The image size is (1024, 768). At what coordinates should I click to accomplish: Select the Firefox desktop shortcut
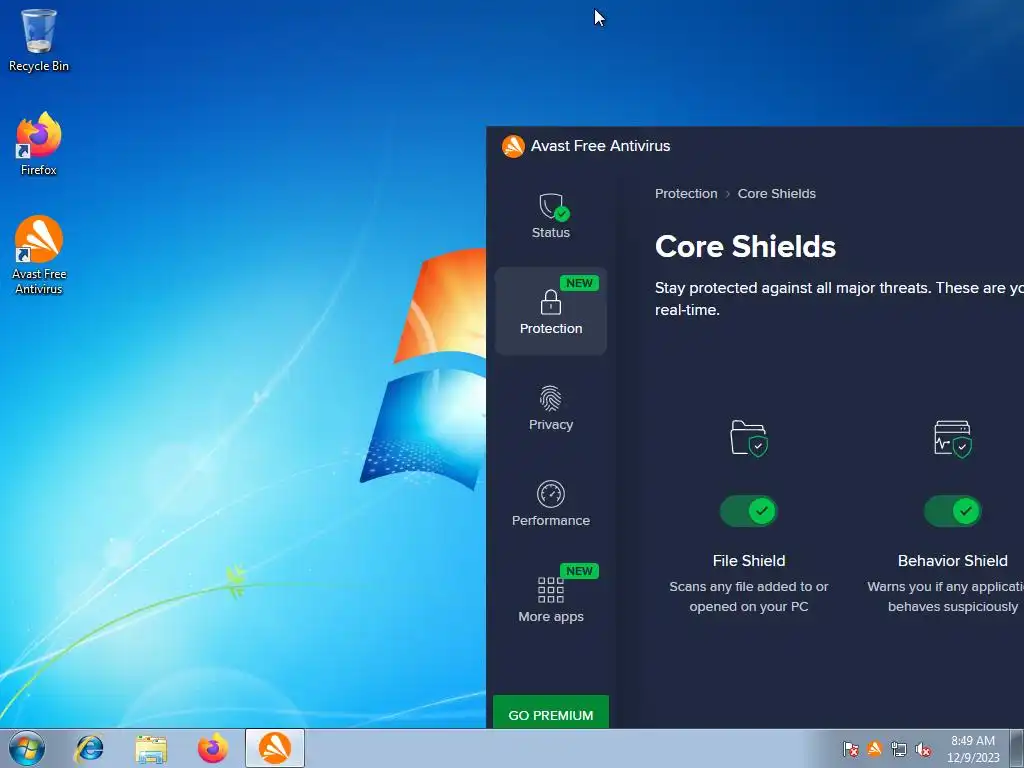coord(39,144)
